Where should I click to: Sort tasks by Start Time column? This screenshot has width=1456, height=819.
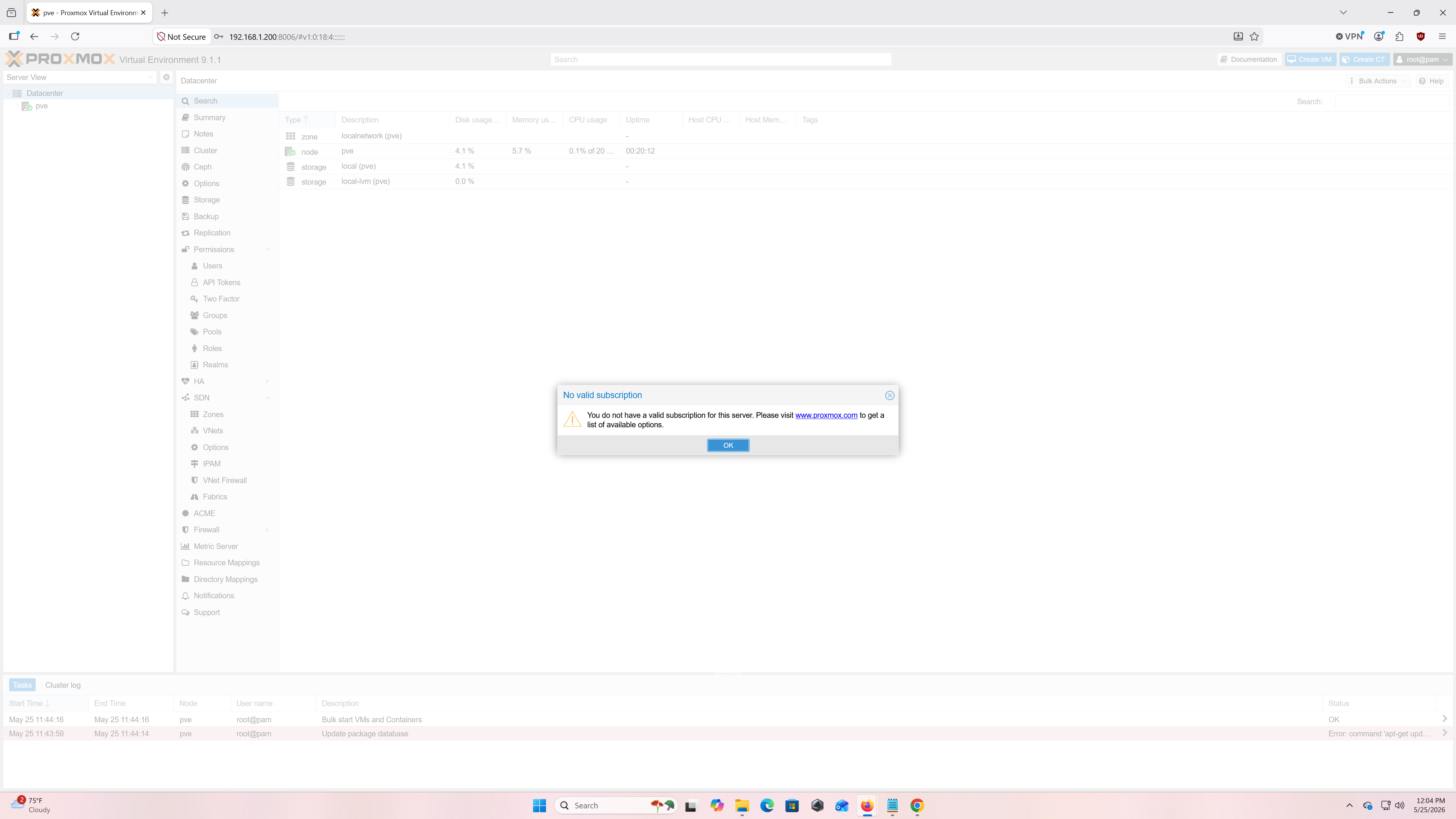tap(46, 704)
